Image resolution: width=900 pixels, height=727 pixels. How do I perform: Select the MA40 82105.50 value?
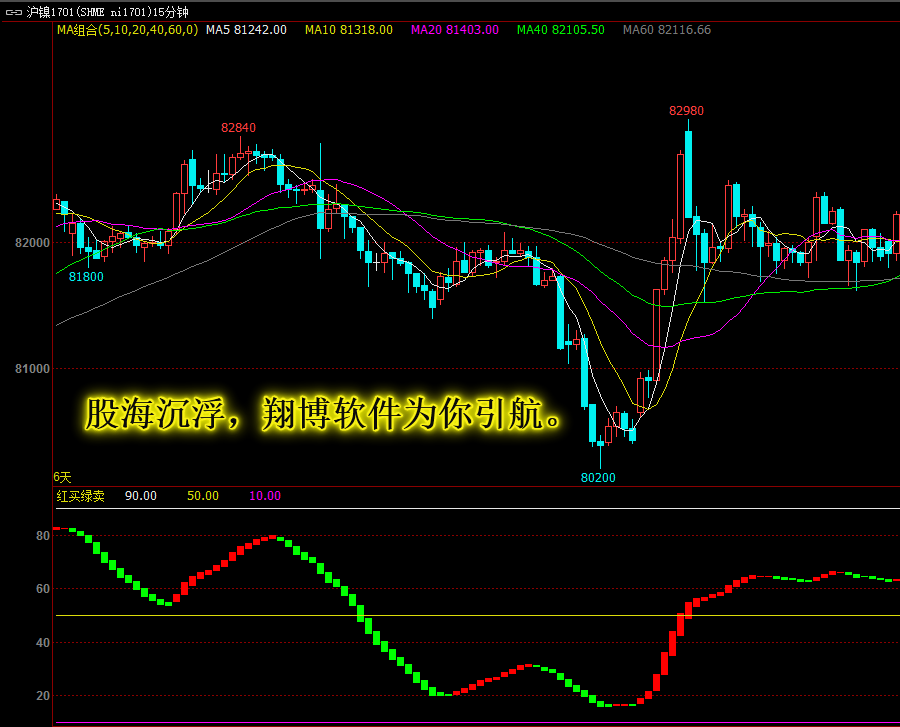[x=561, y=30]
